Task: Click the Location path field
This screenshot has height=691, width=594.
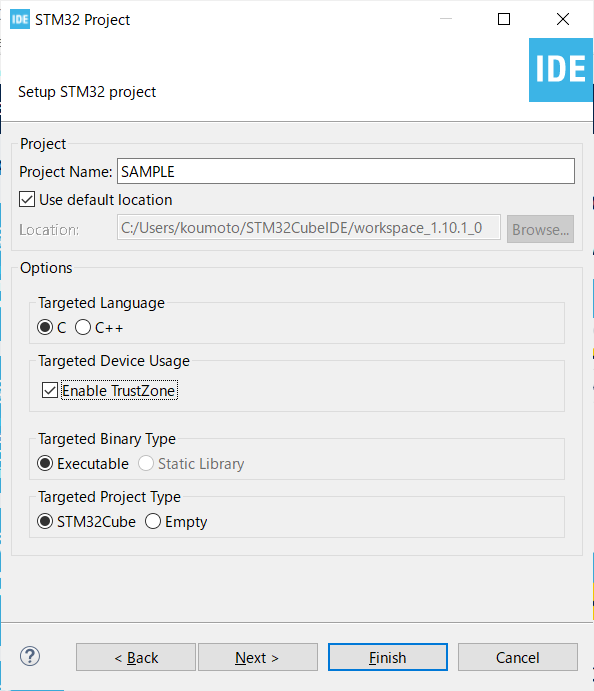Action: pyautogui.click(x=308, y=227)
